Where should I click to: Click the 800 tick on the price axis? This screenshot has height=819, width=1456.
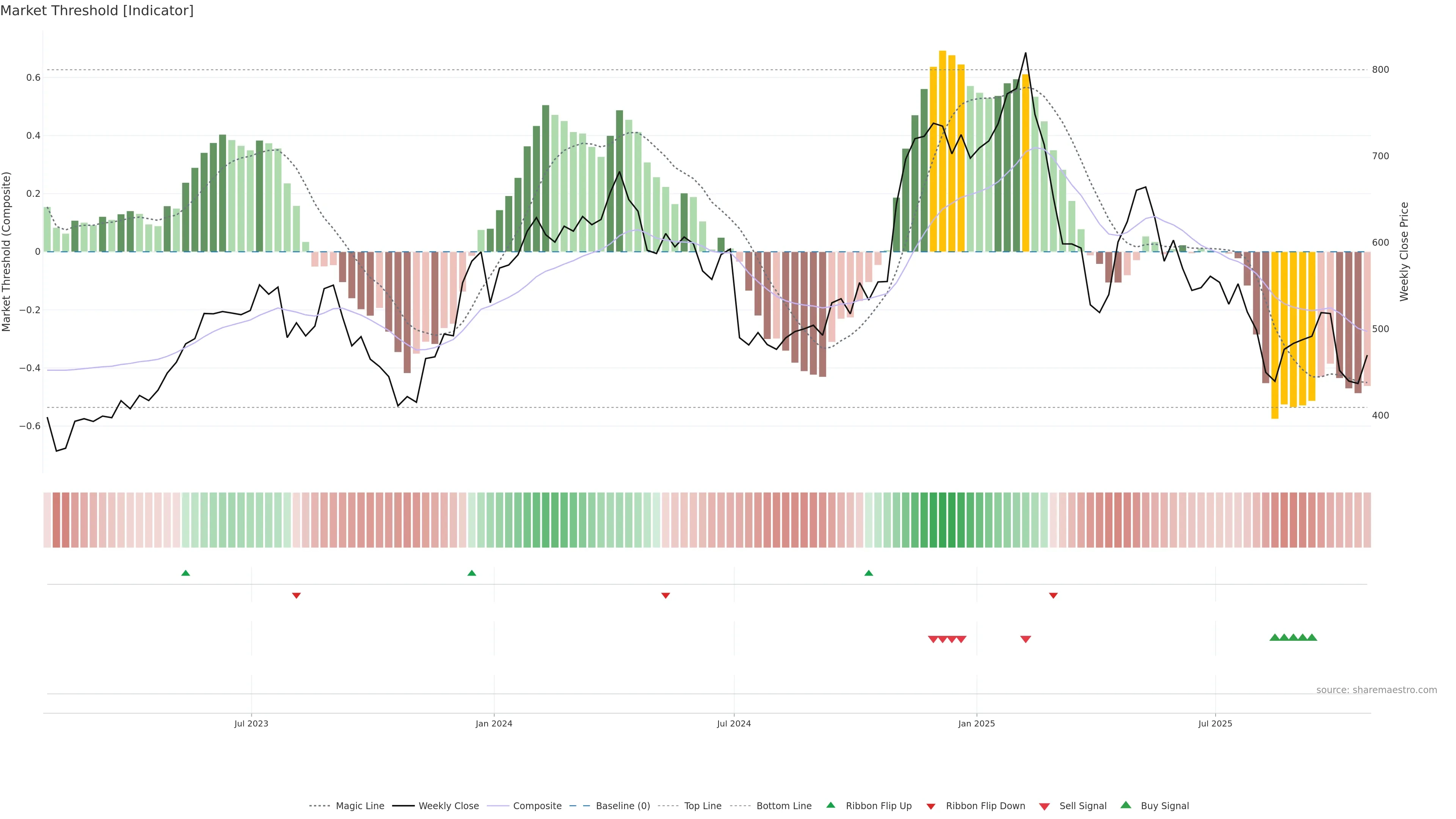(1380, 69)
